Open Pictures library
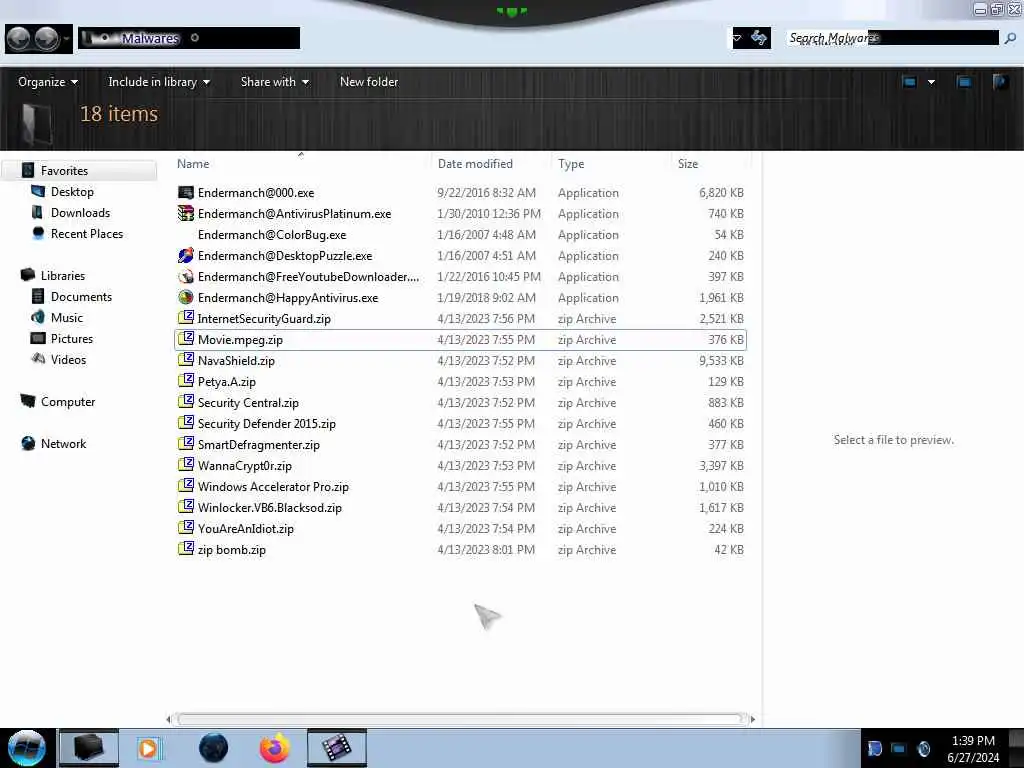The width and height of the screenshot is (1024, 768). [x=72, y=338]
